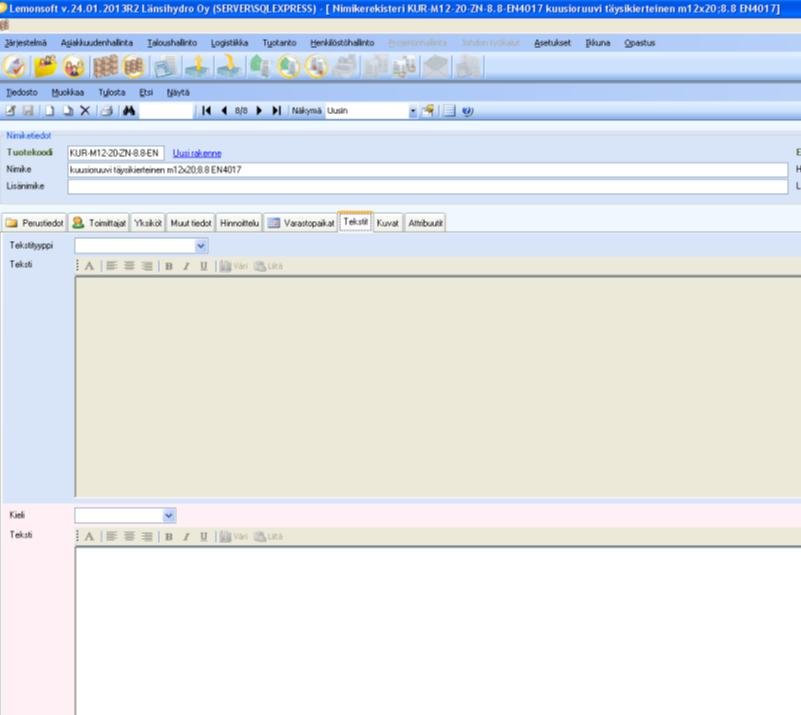
Task: Open the stacked boxes warehouse icon
Action: pos(105,67)
